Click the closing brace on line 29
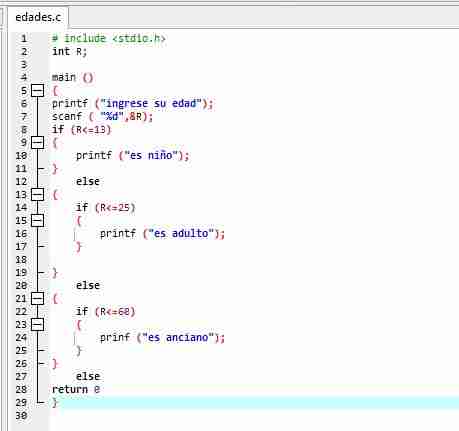459x431 pixels. [x=55, y=402]
